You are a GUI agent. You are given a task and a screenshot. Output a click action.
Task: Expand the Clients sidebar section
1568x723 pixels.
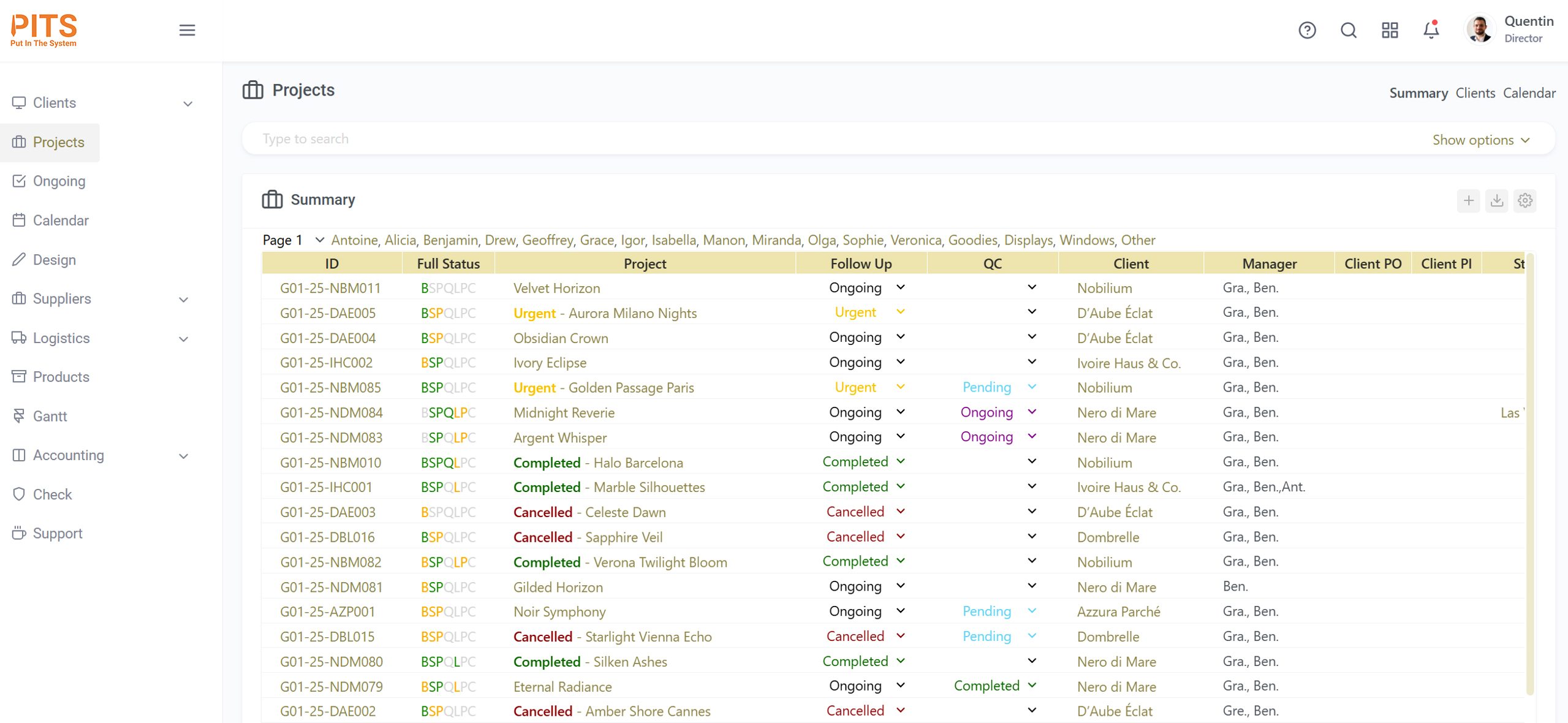coord(187,104)
